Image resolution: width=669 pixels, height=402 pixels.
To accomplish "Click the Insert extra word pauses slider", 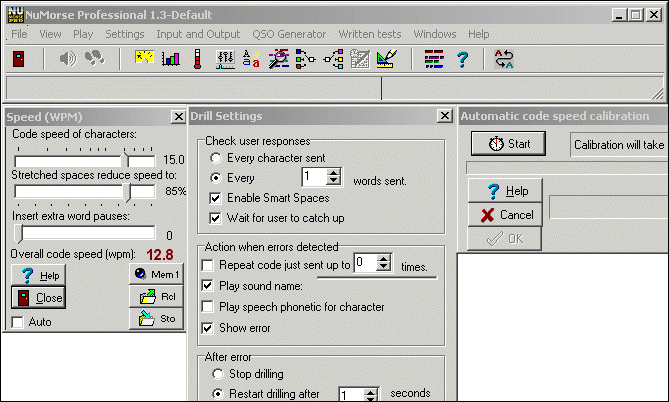I will (85, 233).
